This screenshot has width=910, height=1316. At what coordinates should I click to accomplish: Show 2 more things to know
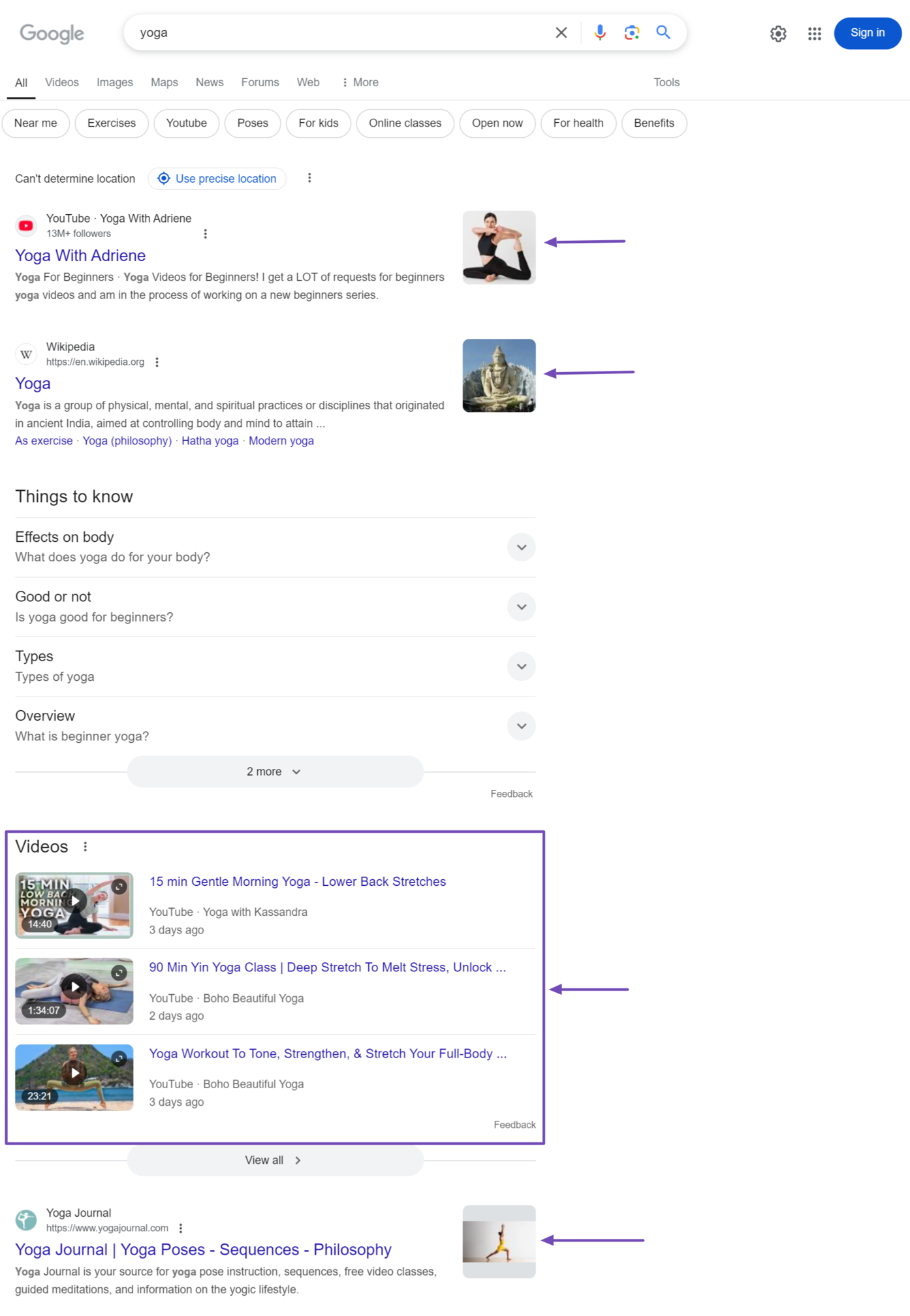tap(275, 772)
